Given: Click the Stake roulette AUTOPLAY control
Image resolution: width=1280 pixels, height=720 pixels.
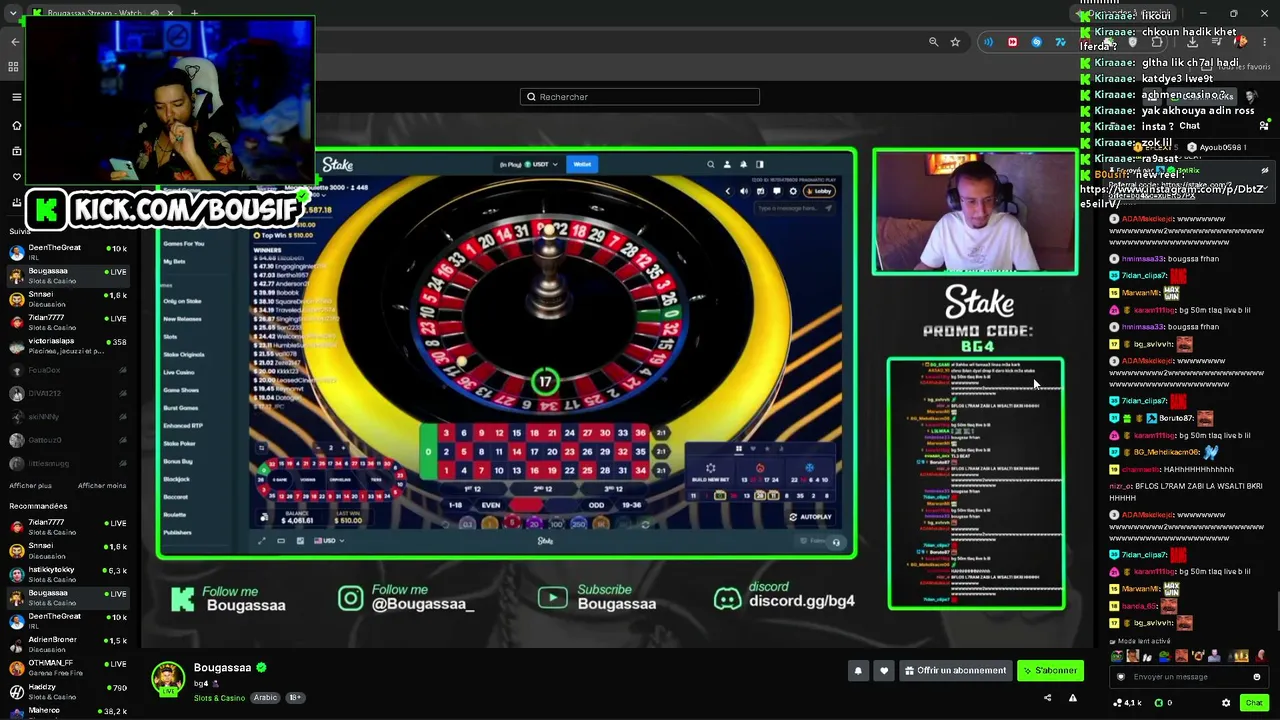Looking at the screenshot, I should click(810, 517).
